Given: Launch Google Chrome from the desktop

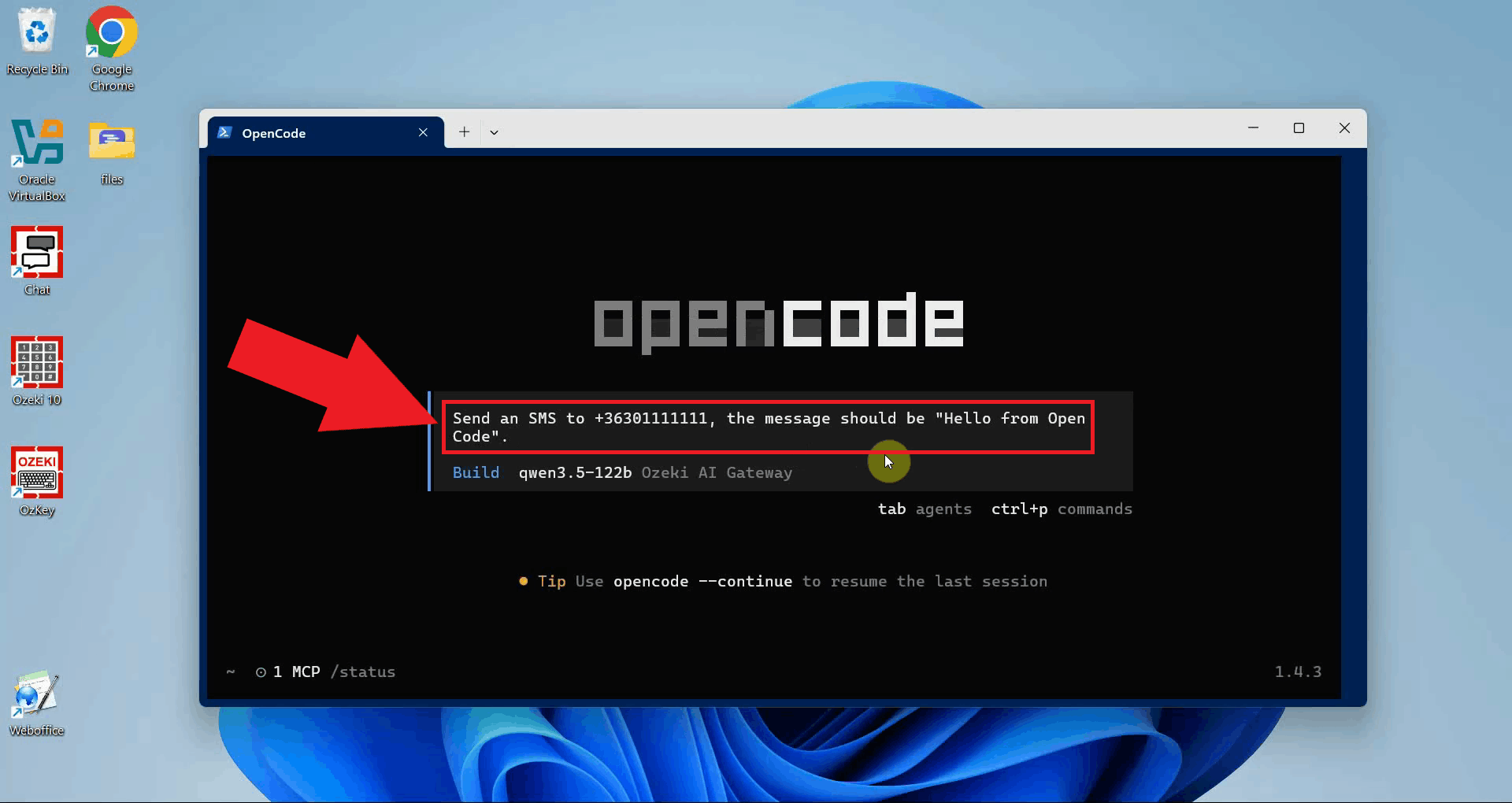Looking at the screenshot, I should (112, 49).
